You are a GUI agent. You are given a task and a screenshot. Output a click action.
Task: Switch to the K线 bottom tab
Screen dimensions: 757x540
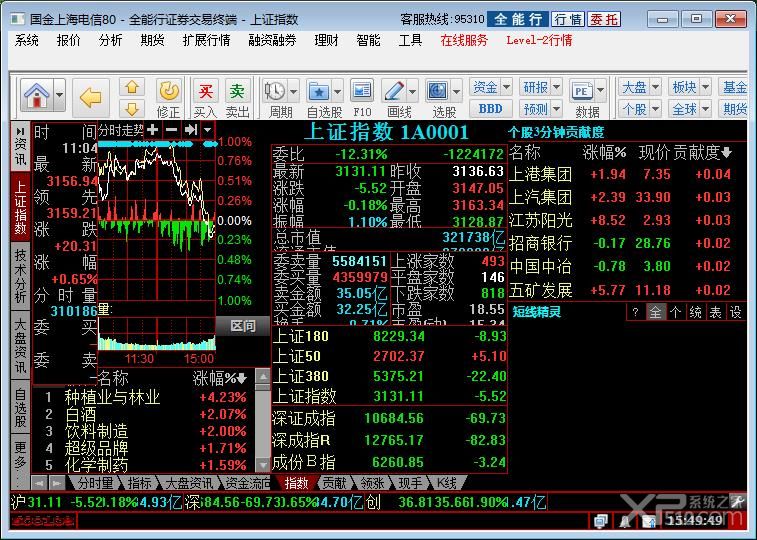tap(446, 483)
